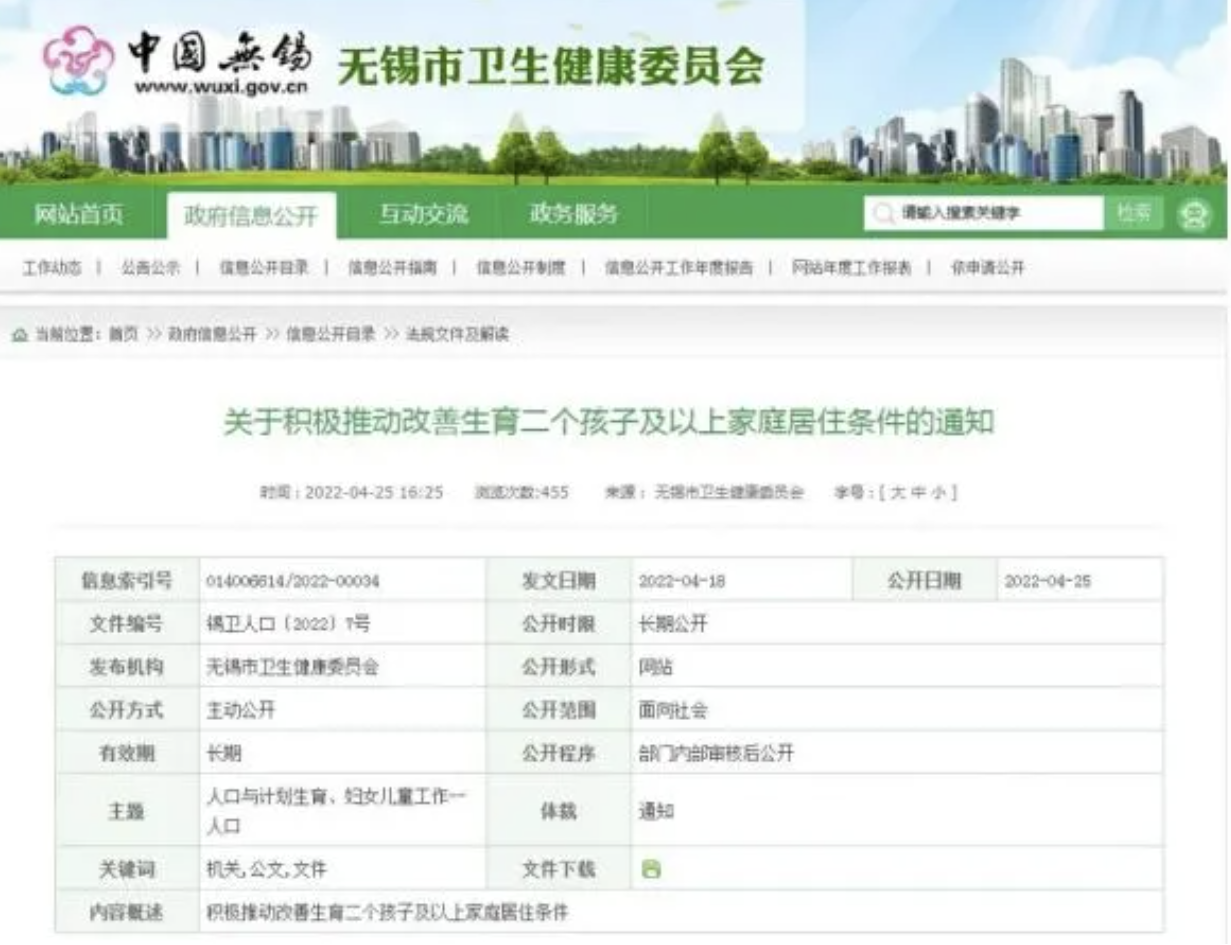The width and height of the screenshot is (1231, 945).
Task: Set font size to large (大)
Action: coord(897,492)
